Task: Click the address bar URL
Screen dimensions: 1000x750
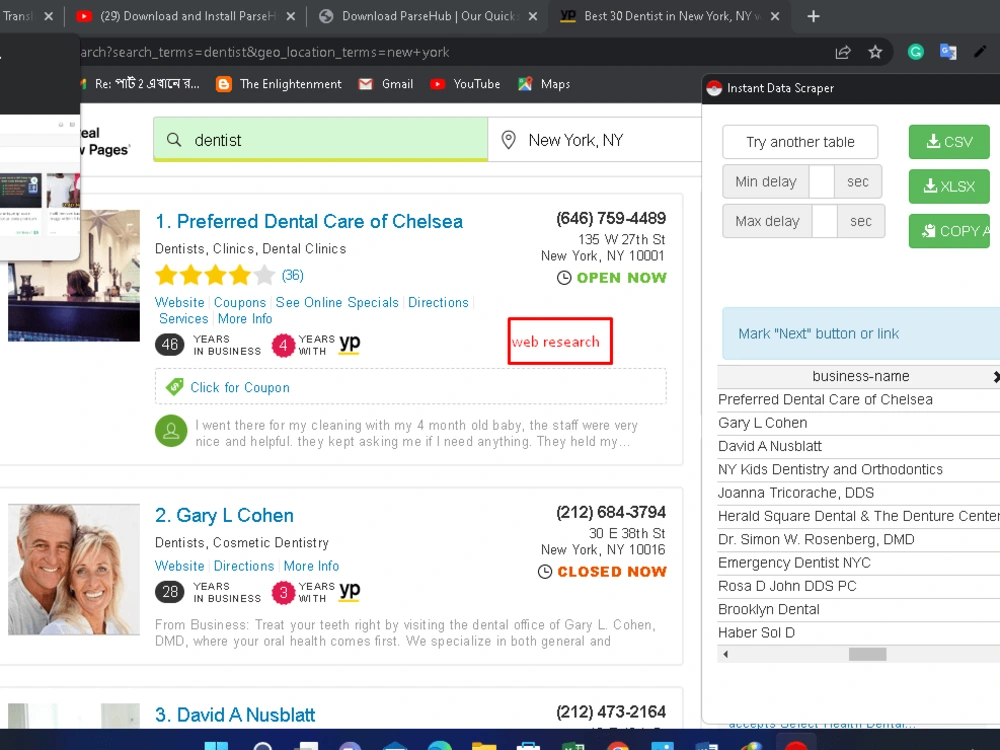Action: point(265,52)
